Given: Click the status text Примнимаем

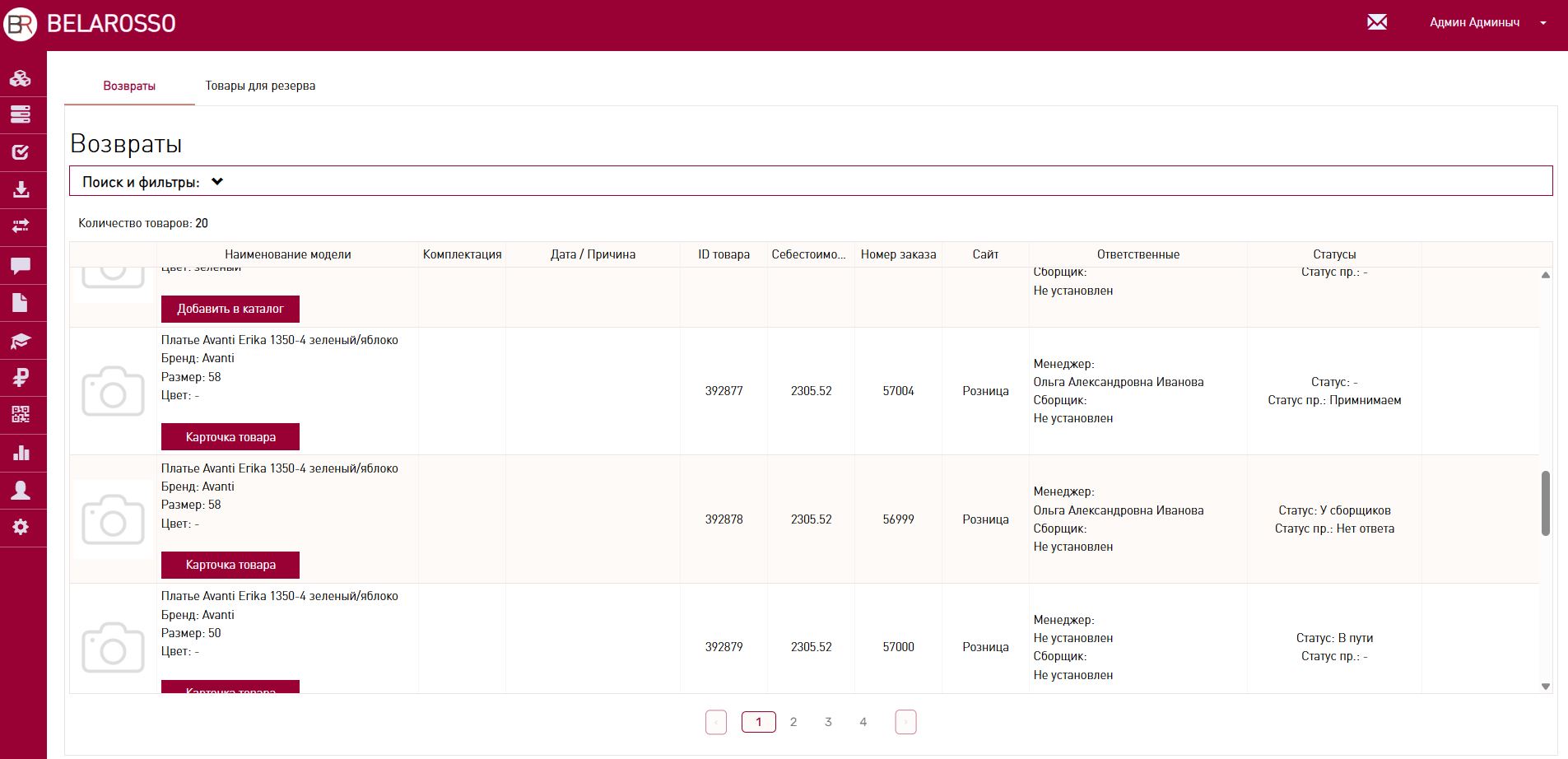Looking at the screenshot, I should click(1366, 400).
